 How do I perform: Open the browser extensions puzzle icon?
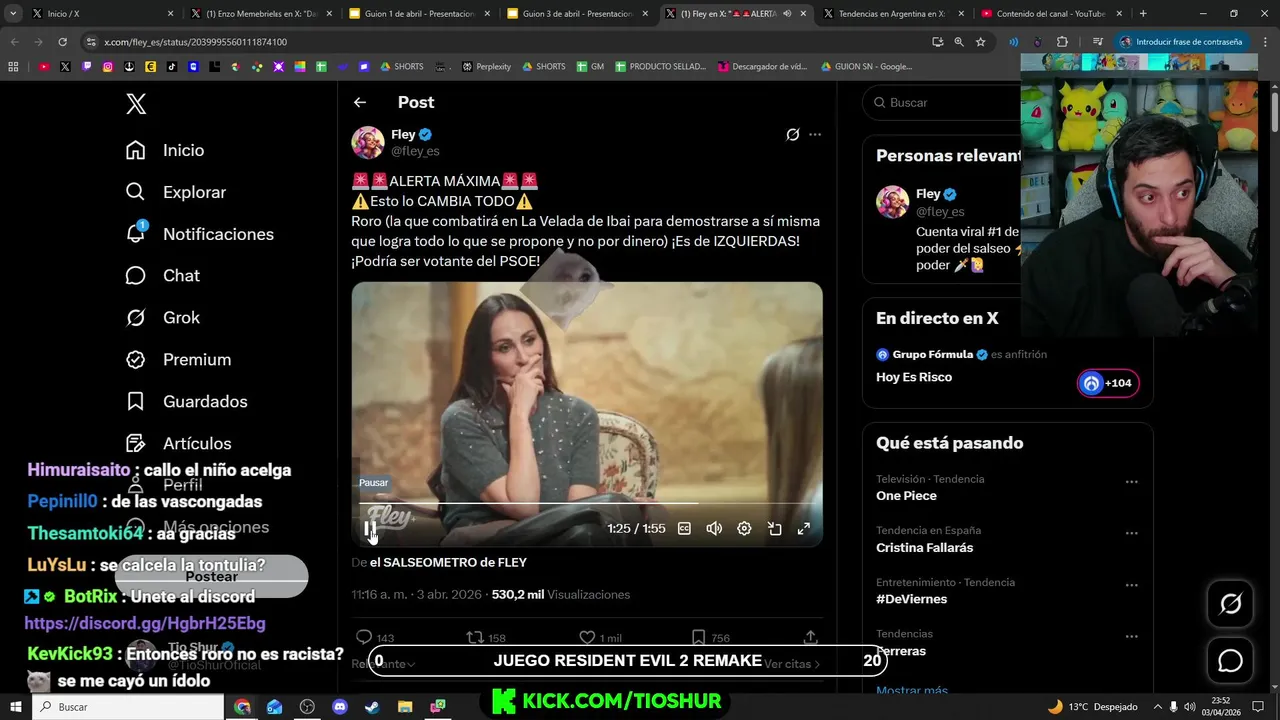[x=1062, y=42]
